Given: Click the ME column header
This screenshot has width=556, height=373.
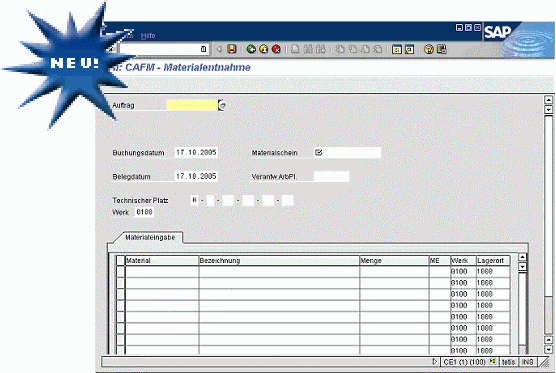Looking at the screenshot, I should click(440, 261).
